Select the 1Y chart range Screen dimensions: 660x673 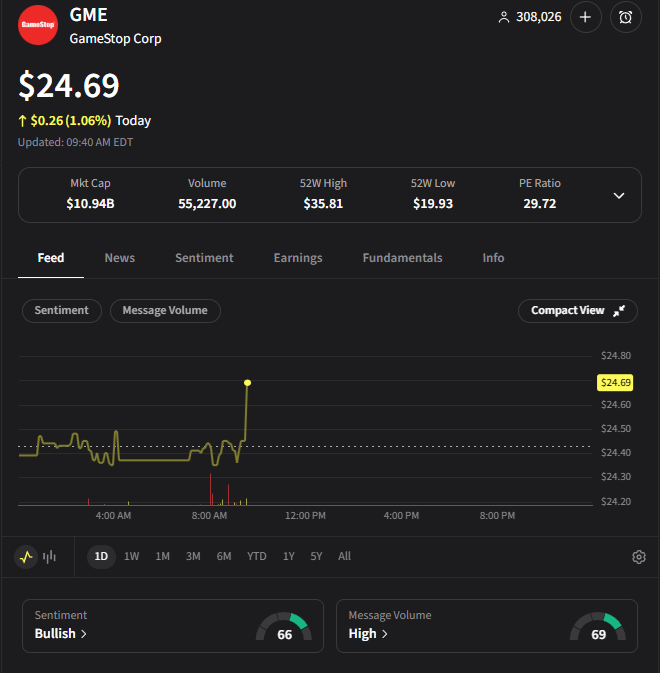click(x=289, y=557)
